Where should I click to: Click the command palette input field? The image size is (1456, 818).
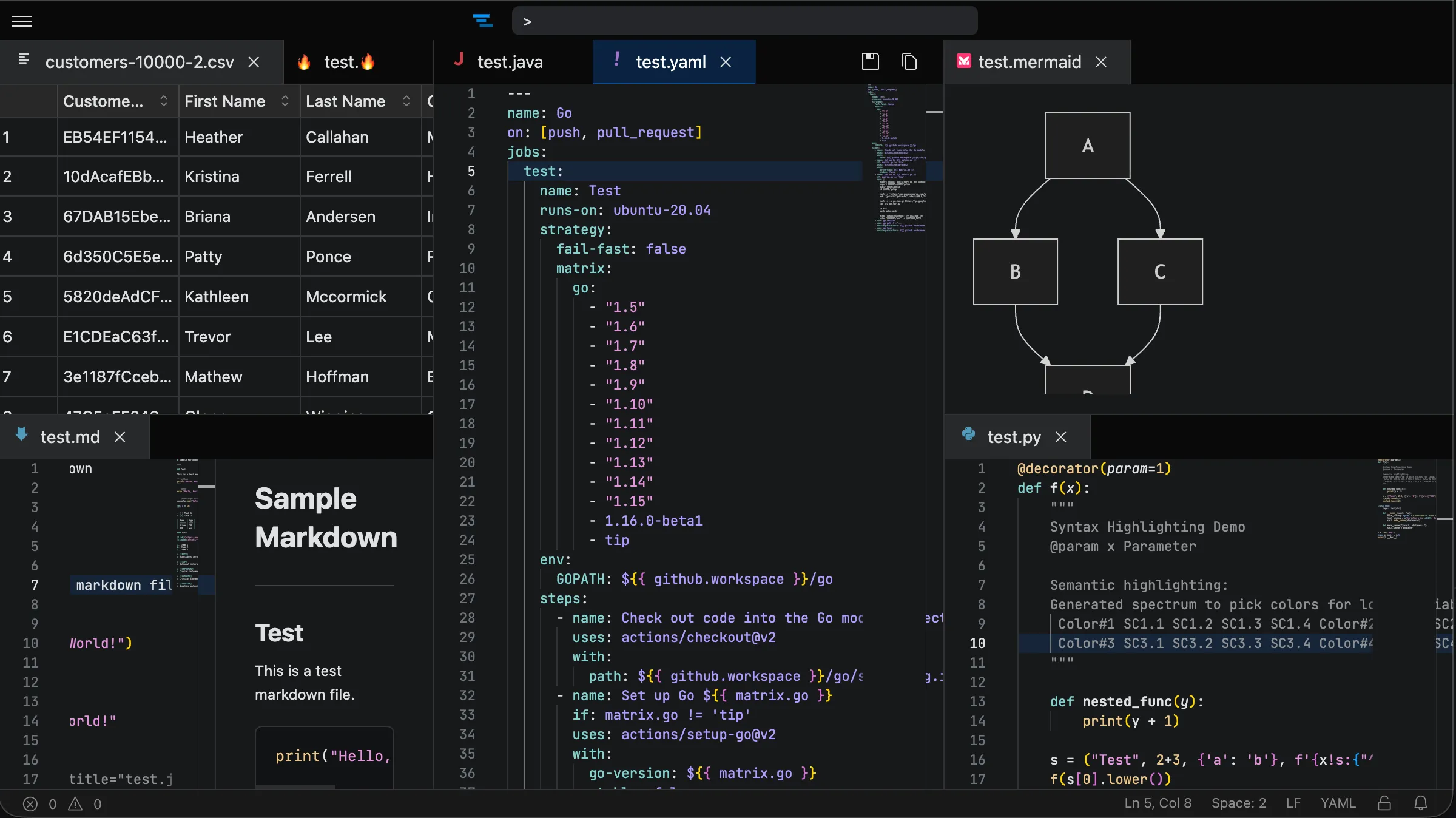pyautogui.click(x=744, y=21)
